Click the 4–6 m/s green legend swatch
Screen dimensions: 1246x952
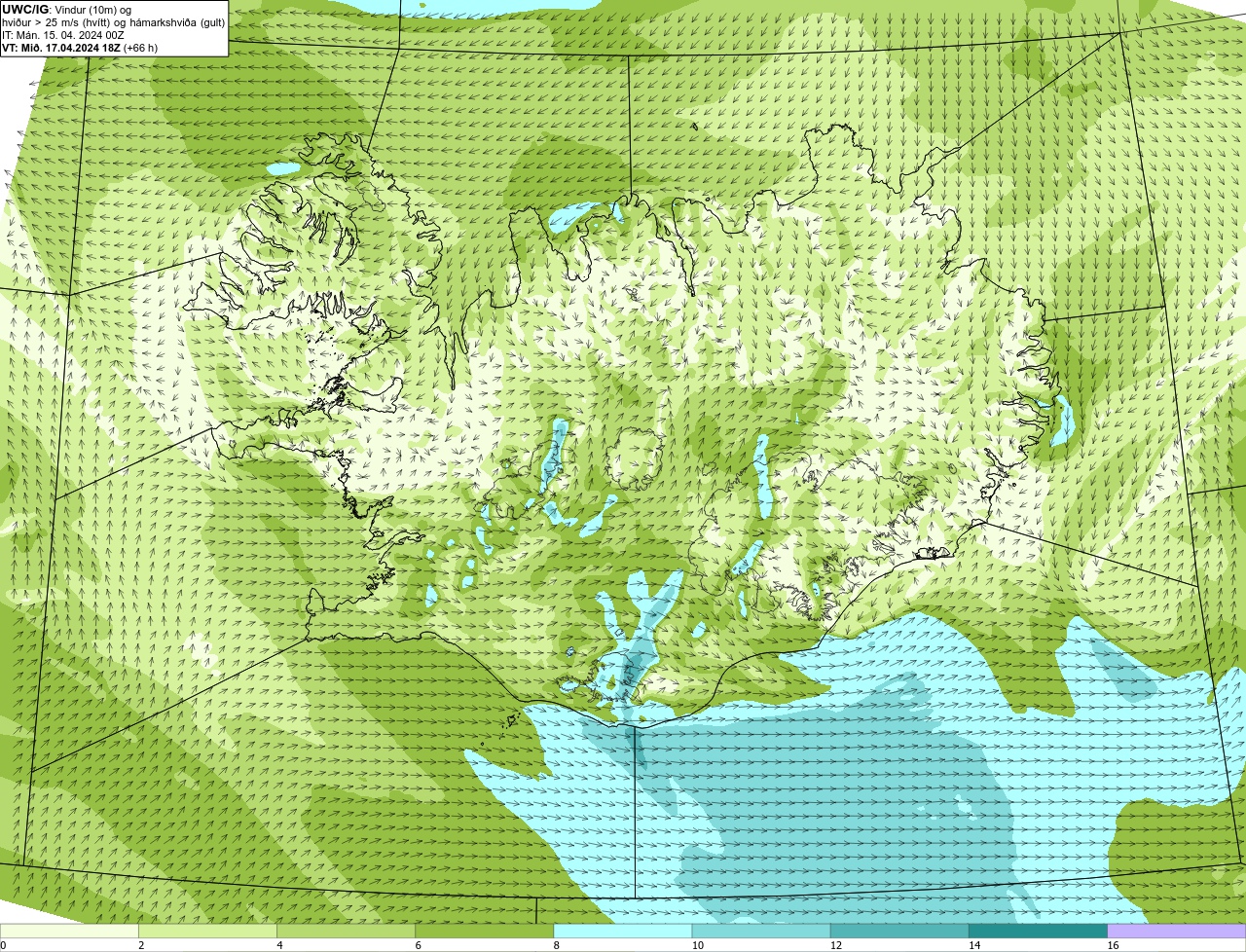[x=346, y=931]
